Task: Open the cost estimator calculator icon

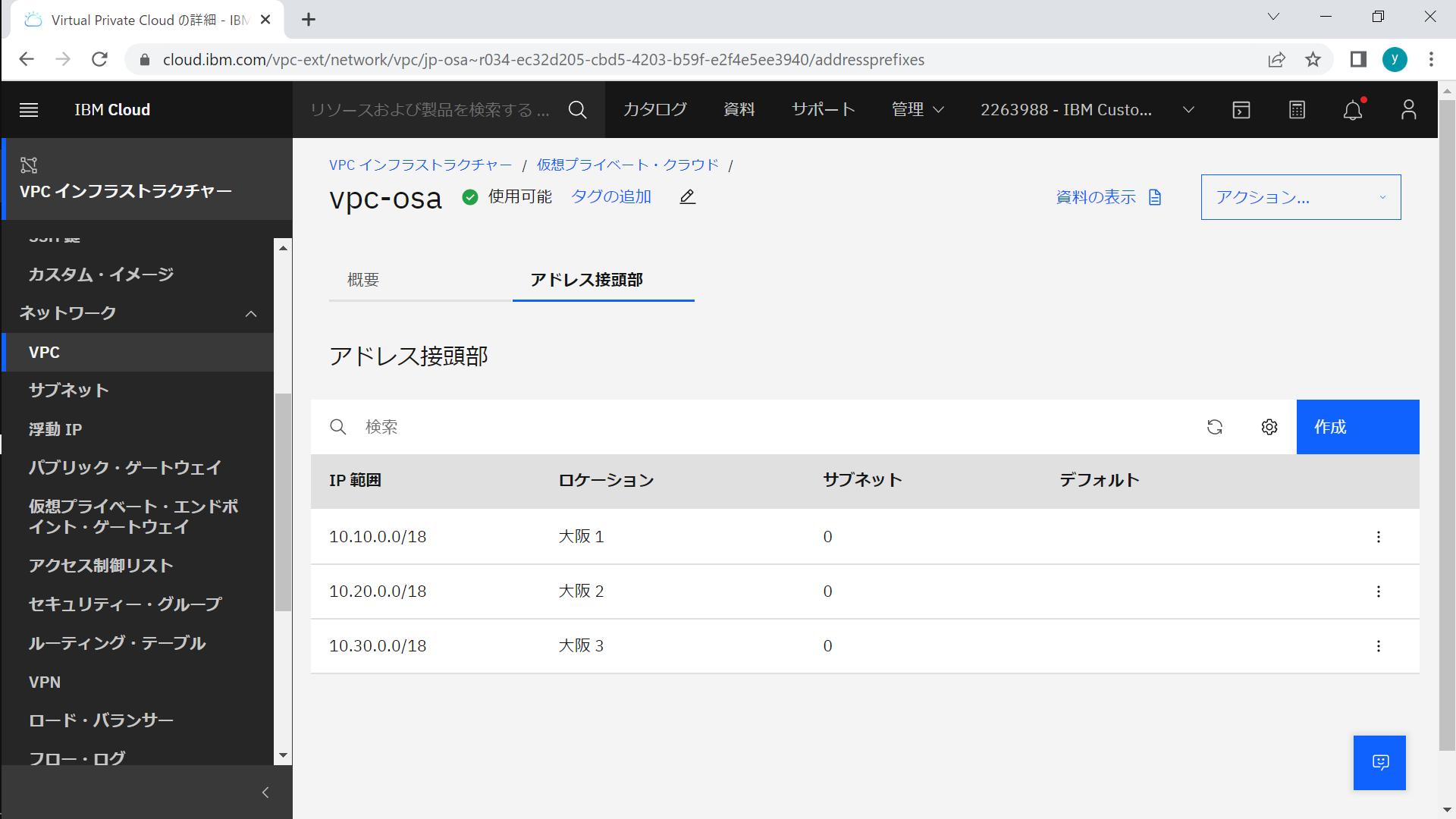Action: [x=1297, y=110]
